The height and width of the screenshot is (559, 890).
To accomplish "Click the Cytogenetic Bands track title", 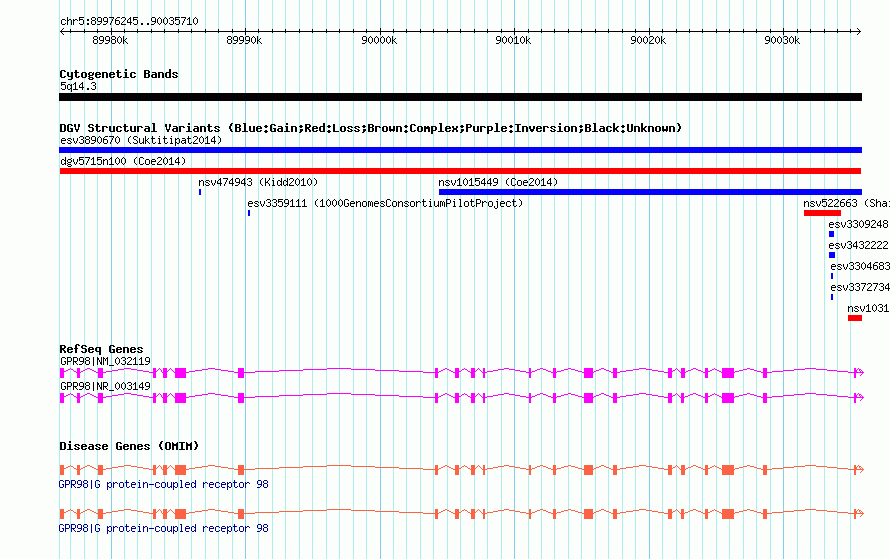I will pyautogui.click(x=119, y=74).
